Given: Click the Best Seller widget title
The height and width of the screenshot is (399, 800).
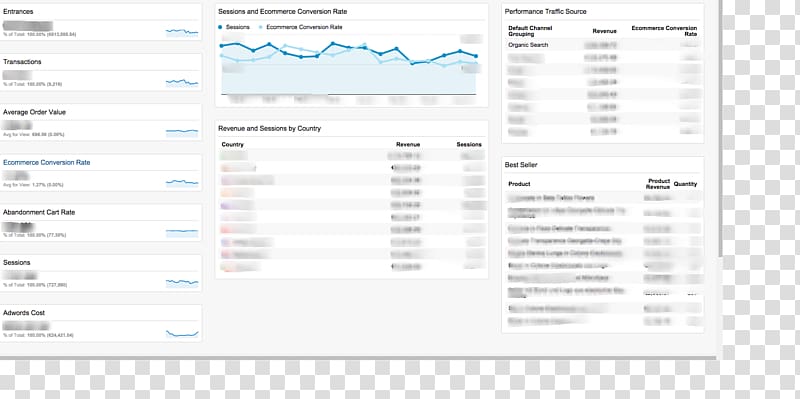Looking at the screenshot, I should [520, 165].
